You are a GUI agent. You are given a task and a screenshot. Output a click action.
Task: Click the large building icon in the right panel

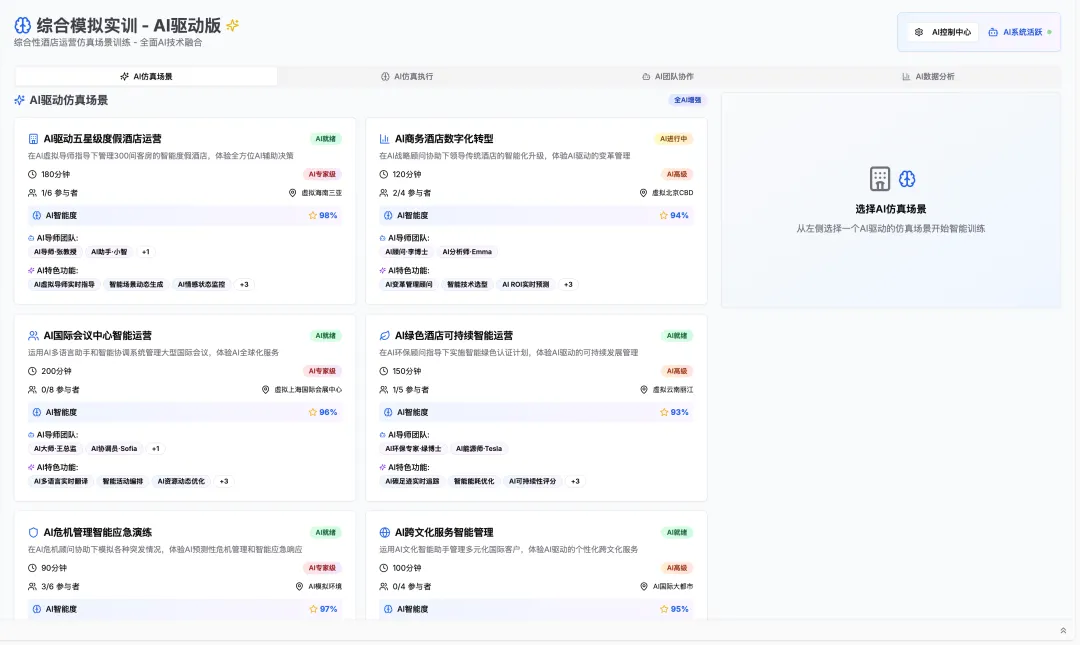pos(879,180)
